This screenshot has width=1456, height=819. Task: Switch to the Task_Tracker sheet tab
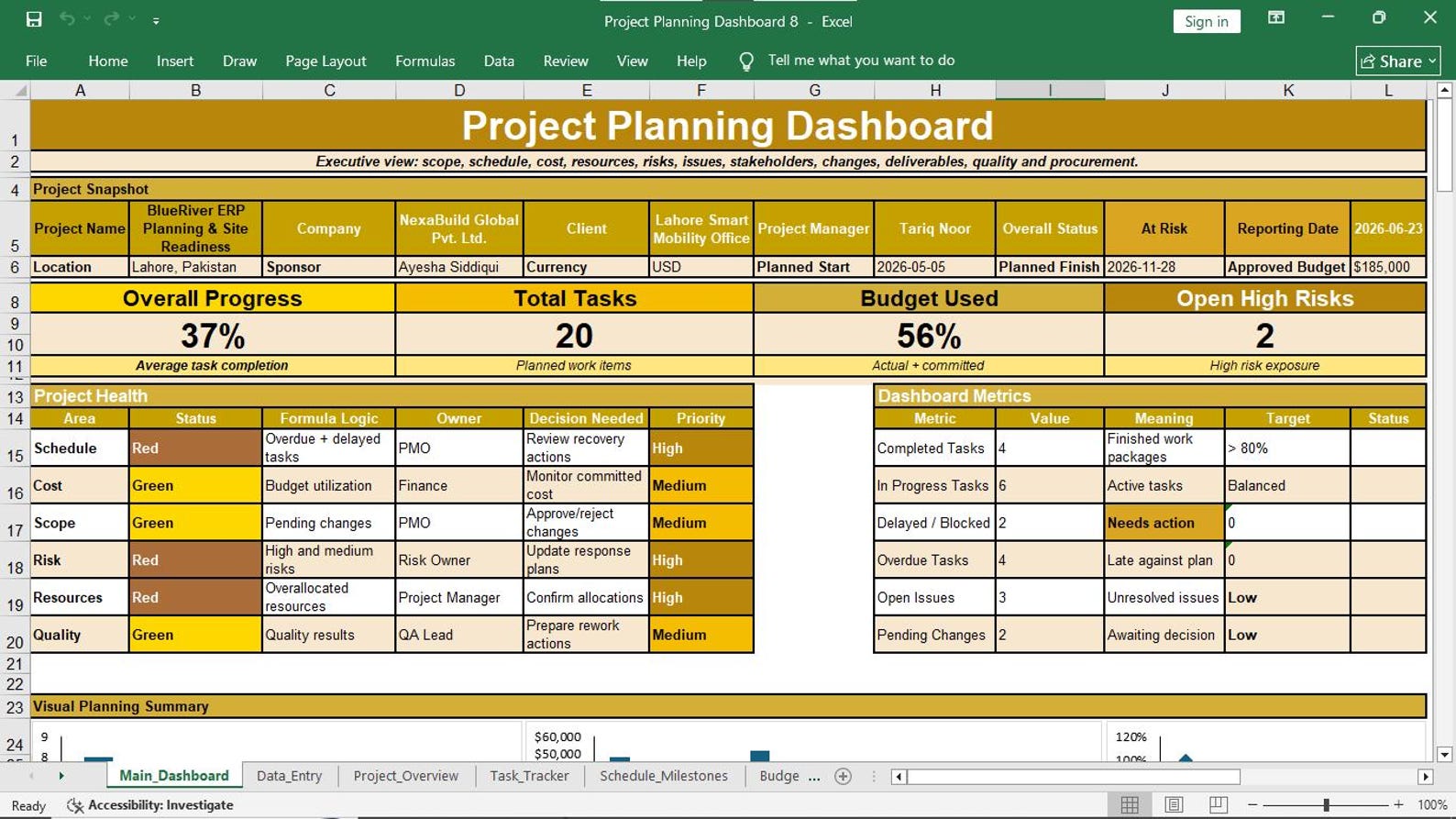pyautogui.click(x=529, y=776)
